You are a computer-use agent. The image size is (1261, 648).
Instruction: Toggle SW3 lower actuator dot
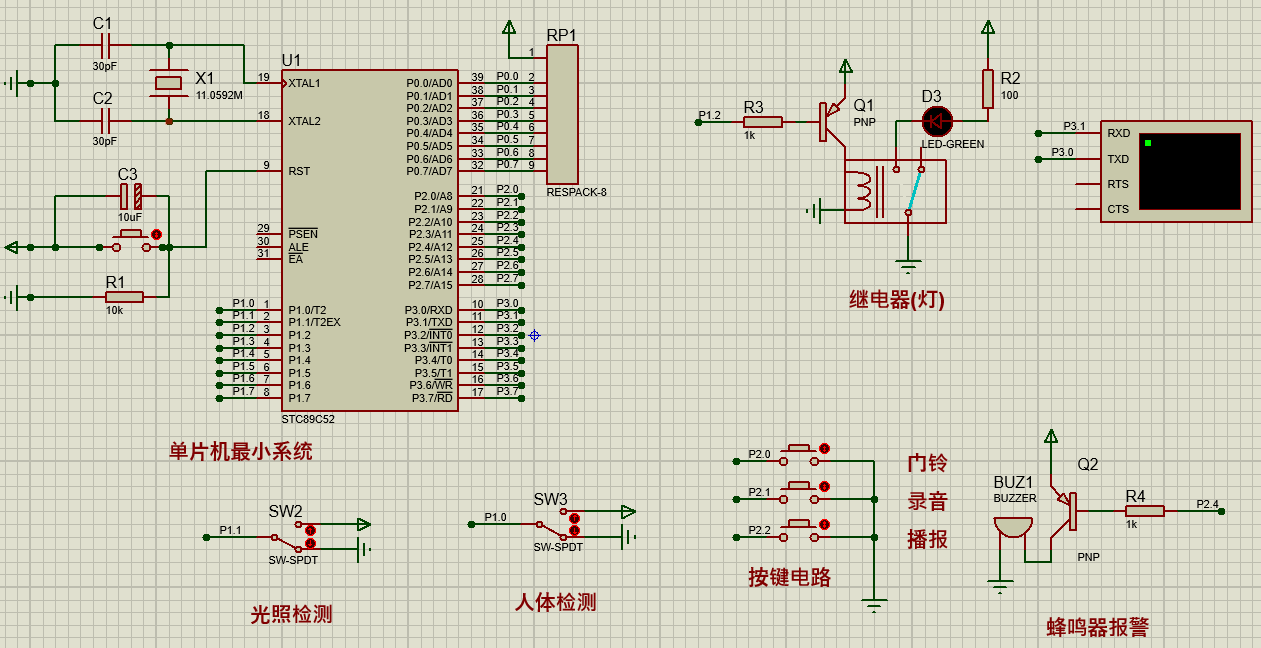tap(574, 530)
